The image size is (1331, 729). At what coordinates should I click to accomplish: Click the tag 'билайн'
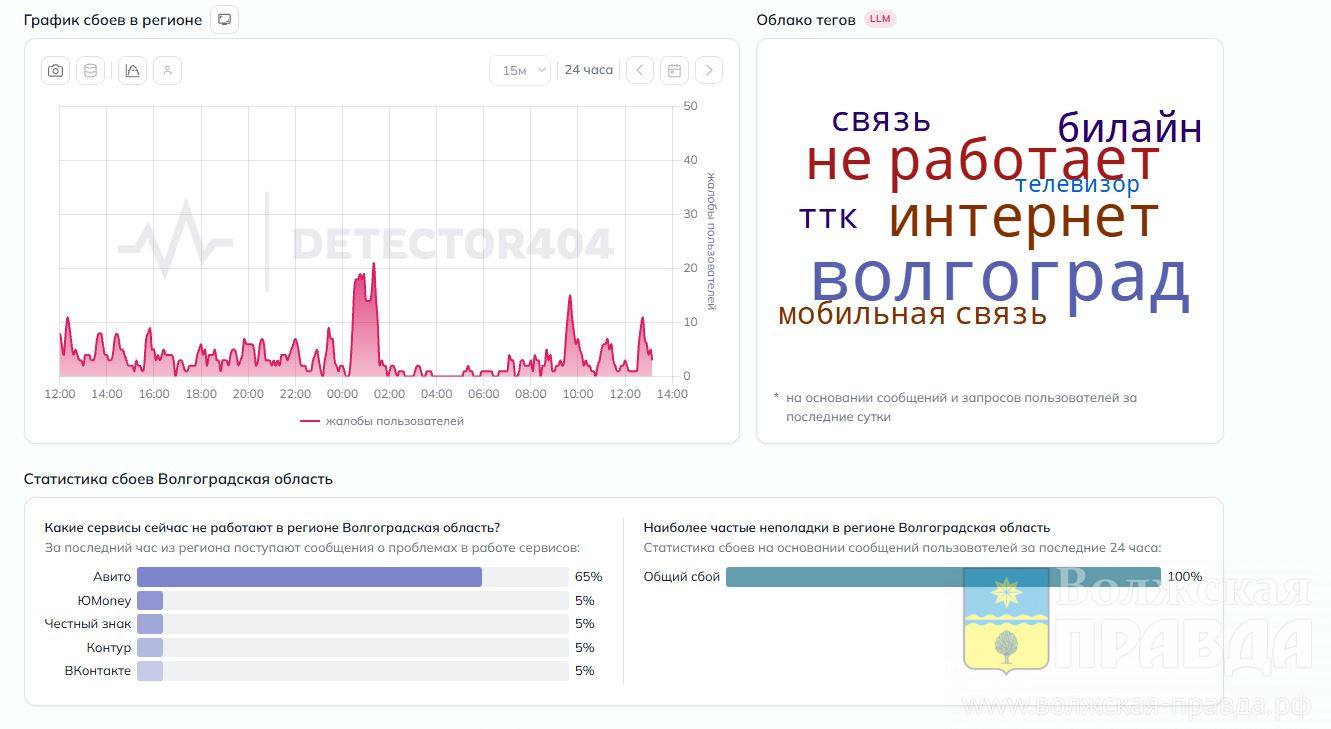coord(1130,129)
